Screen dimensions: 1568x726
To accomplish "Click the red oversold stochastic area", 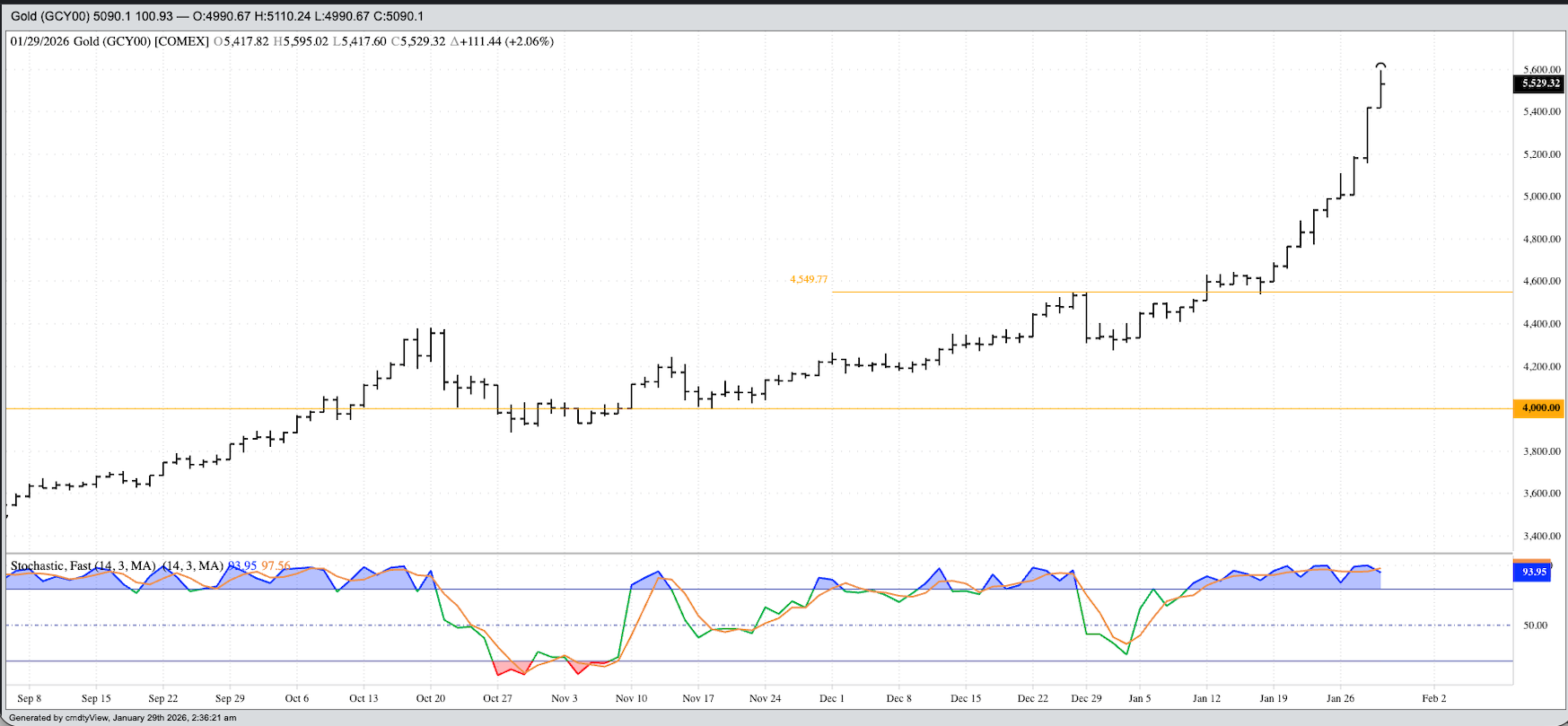I will pyautogui.click(x=512, y=668).
